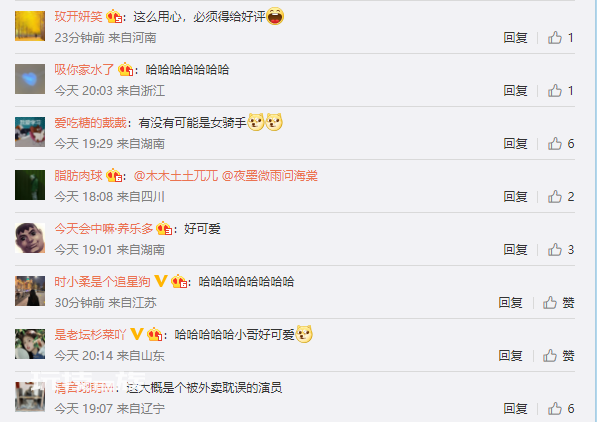
Task: Open mentioned user @夜墨微雨问海棠
Action: coord(270,176)
